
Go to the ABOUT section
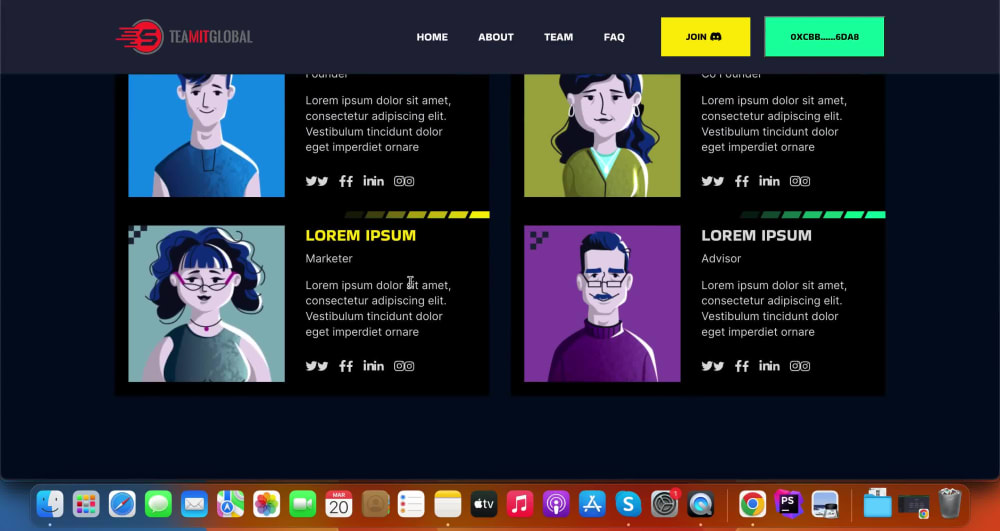click(496, 37)
